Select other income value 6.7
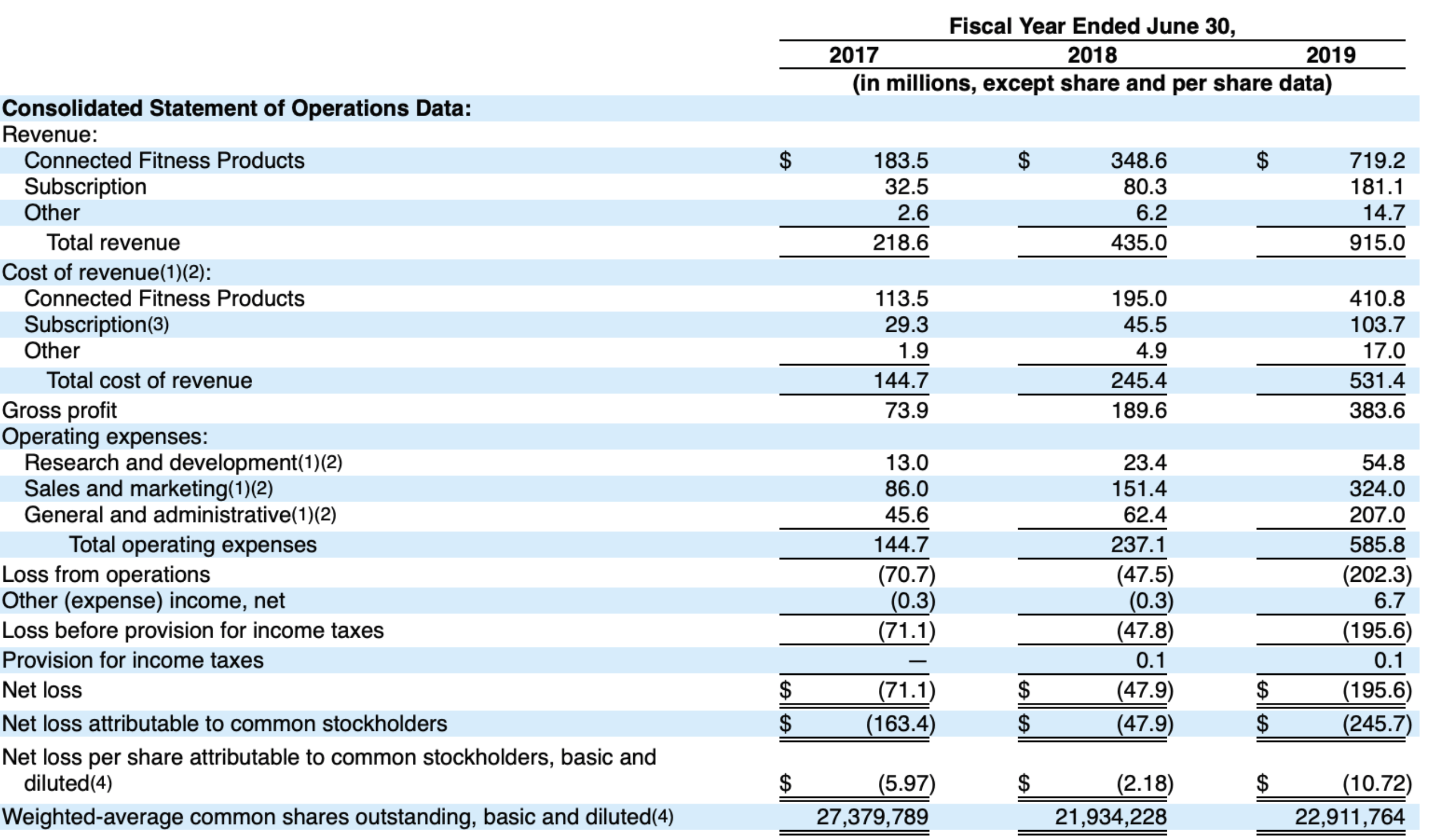Image resolution: width=1431 pixels, height=840 pixels. click(x=1389, y=601)
